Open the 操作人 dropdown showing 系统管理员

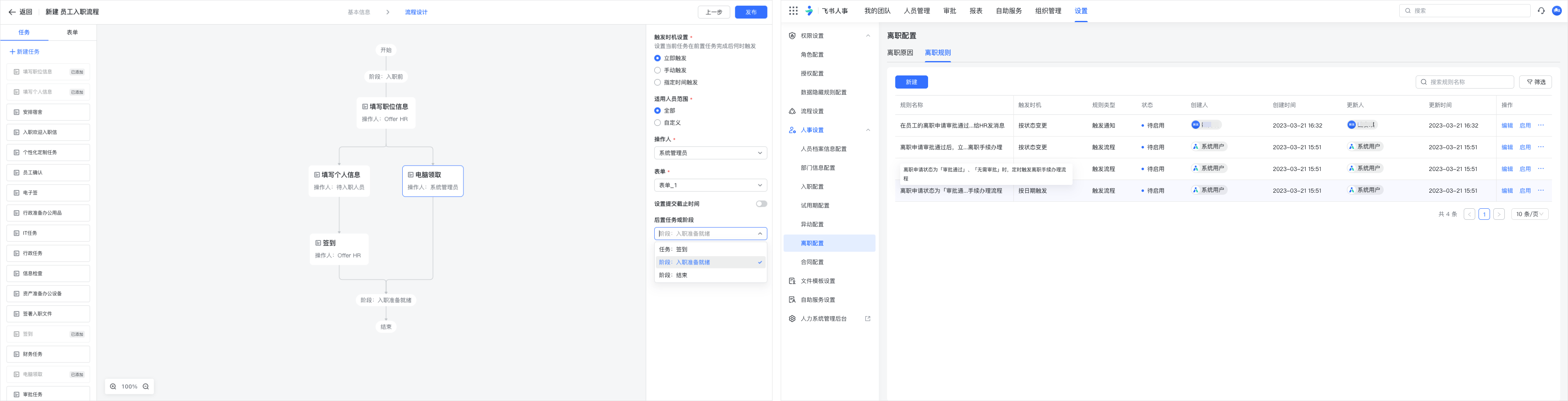(x=710, y=153)
